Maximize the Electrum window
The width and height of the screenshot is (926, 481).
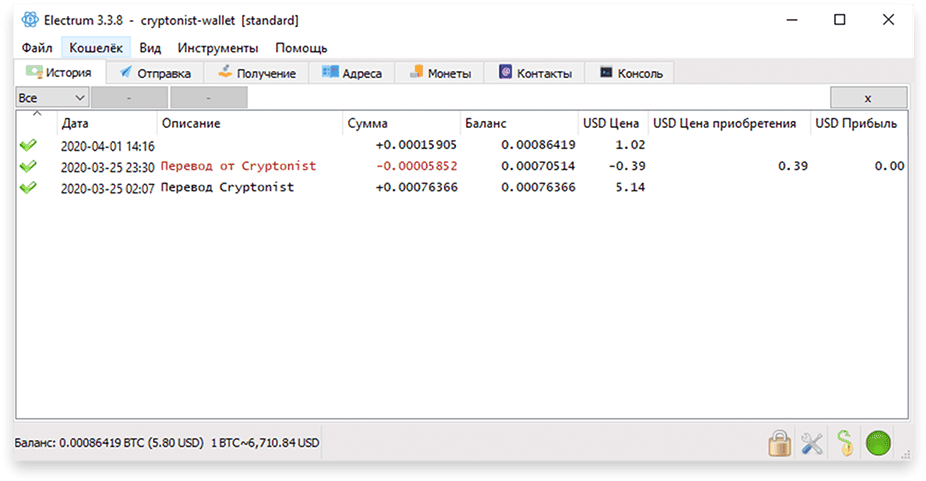click(840, 20)
